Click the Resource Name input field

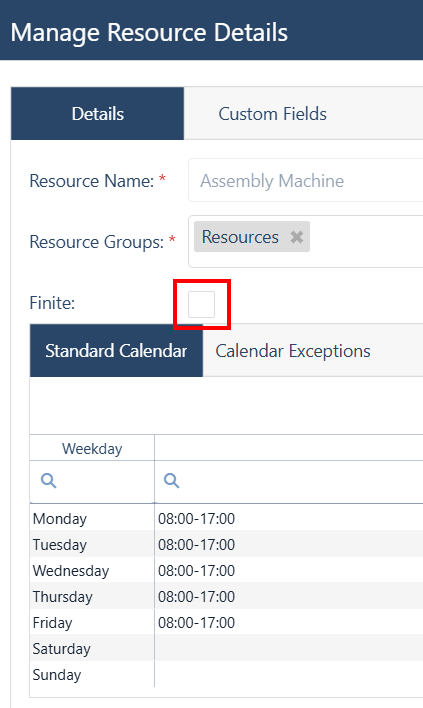(x=306, y=181)
